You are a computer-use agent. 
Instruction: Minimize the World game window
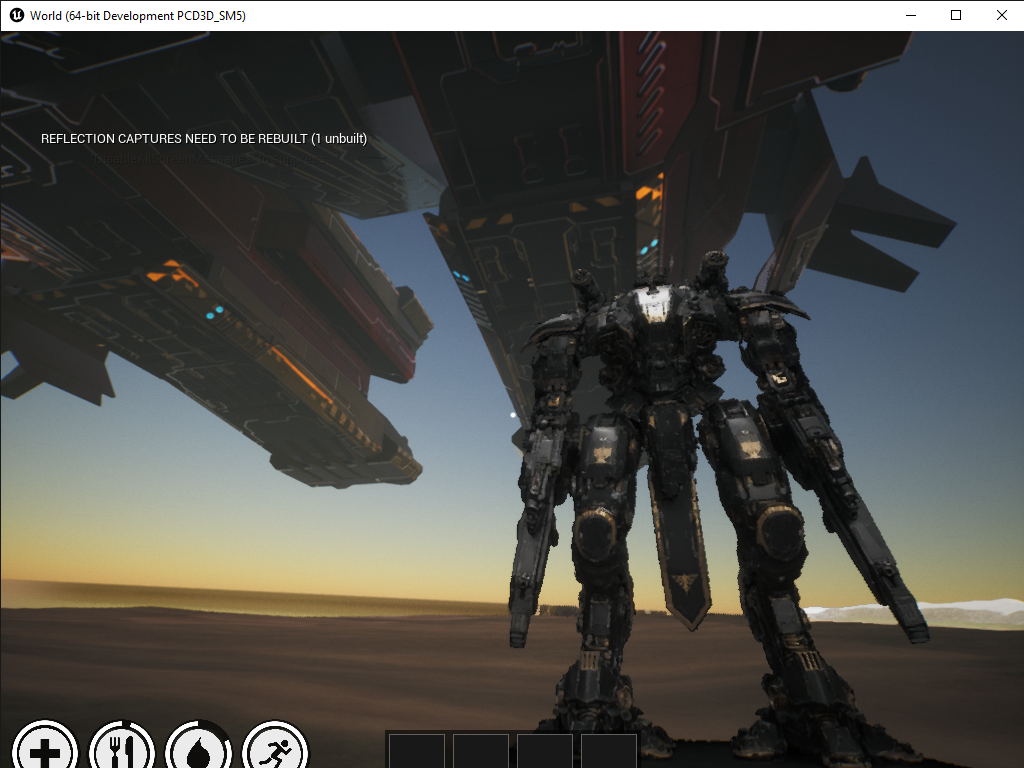pyautogui.click(x=911, y=15)
